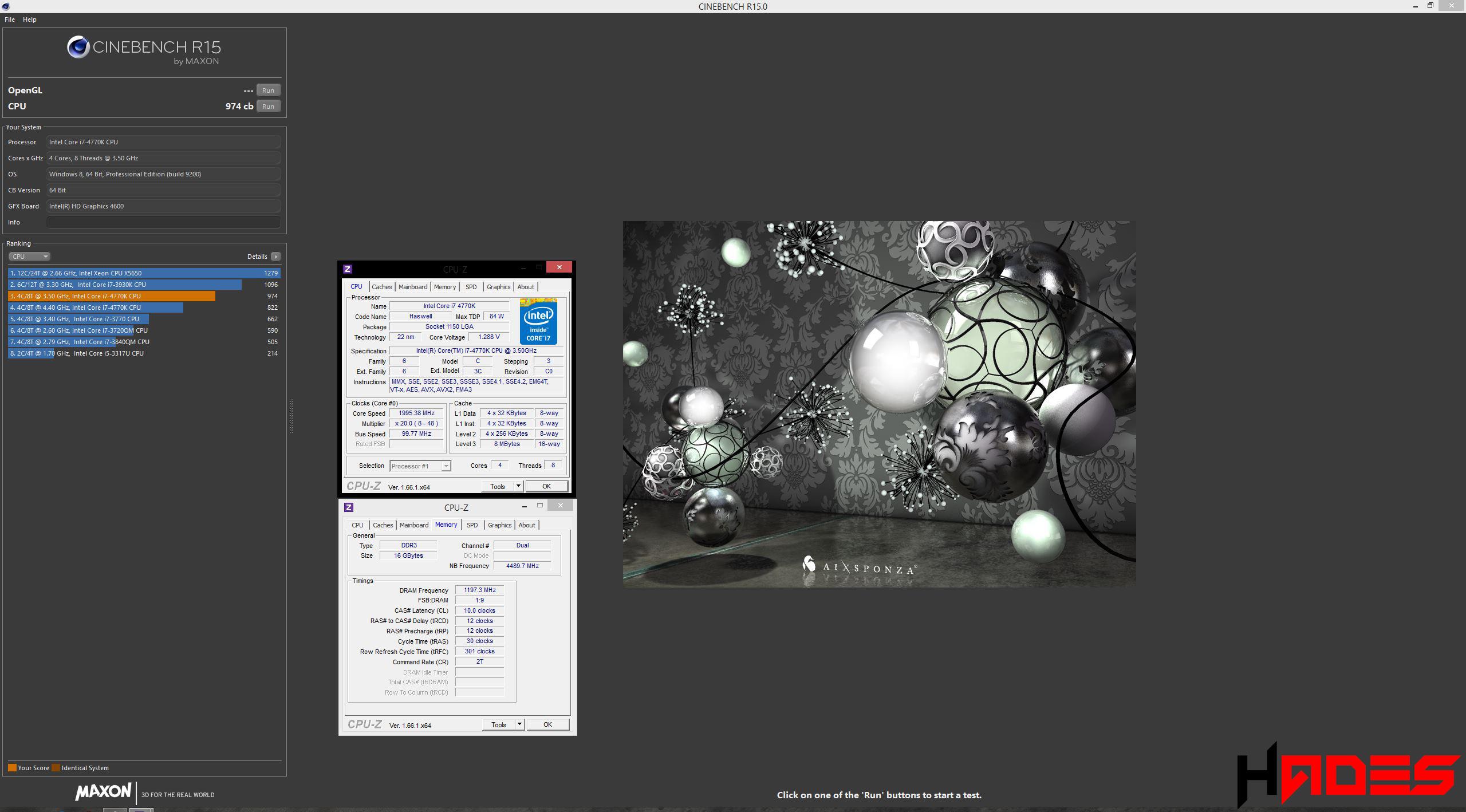The height and width of the screenshot is (812, 1466).
Task: Click the MAXON logo at panel bottom
Action: click(103, 792)
